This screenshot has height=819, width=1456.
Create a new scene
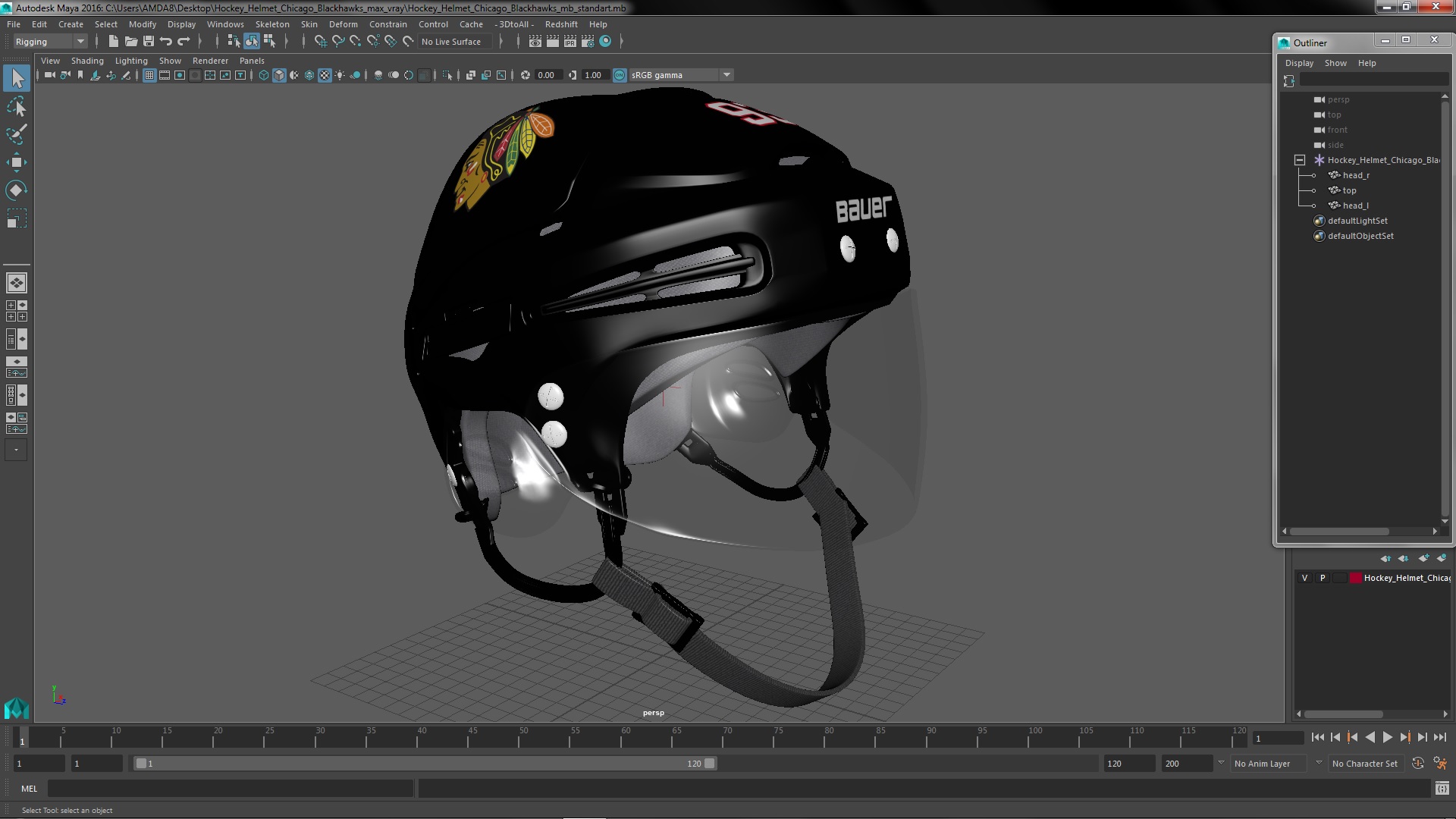tap(114, 42)
